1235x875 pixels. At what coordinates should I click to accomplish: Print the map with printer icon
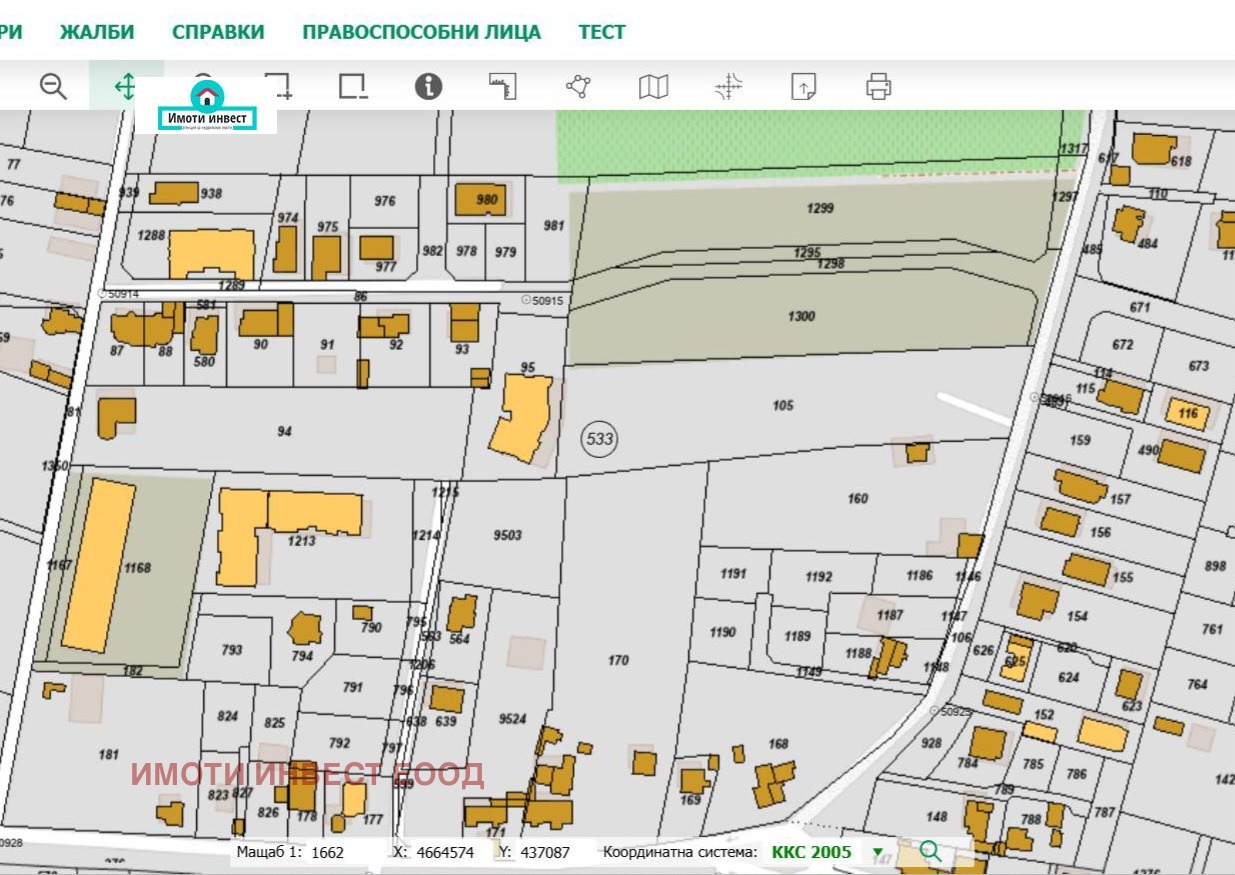pyautogui.click(x=879, y=87)
